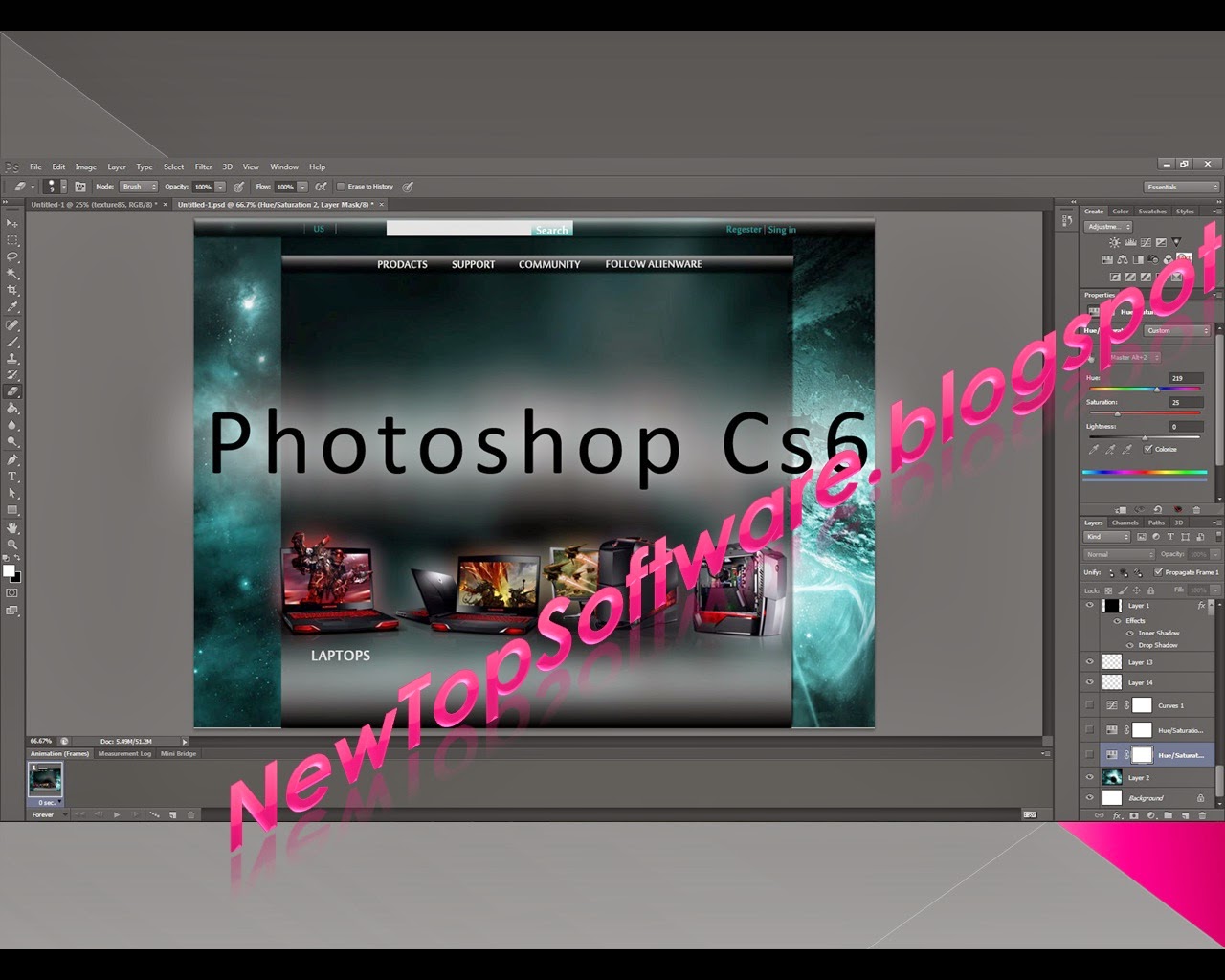Open the File menu

pyautogui.click(x=35, y=167)
